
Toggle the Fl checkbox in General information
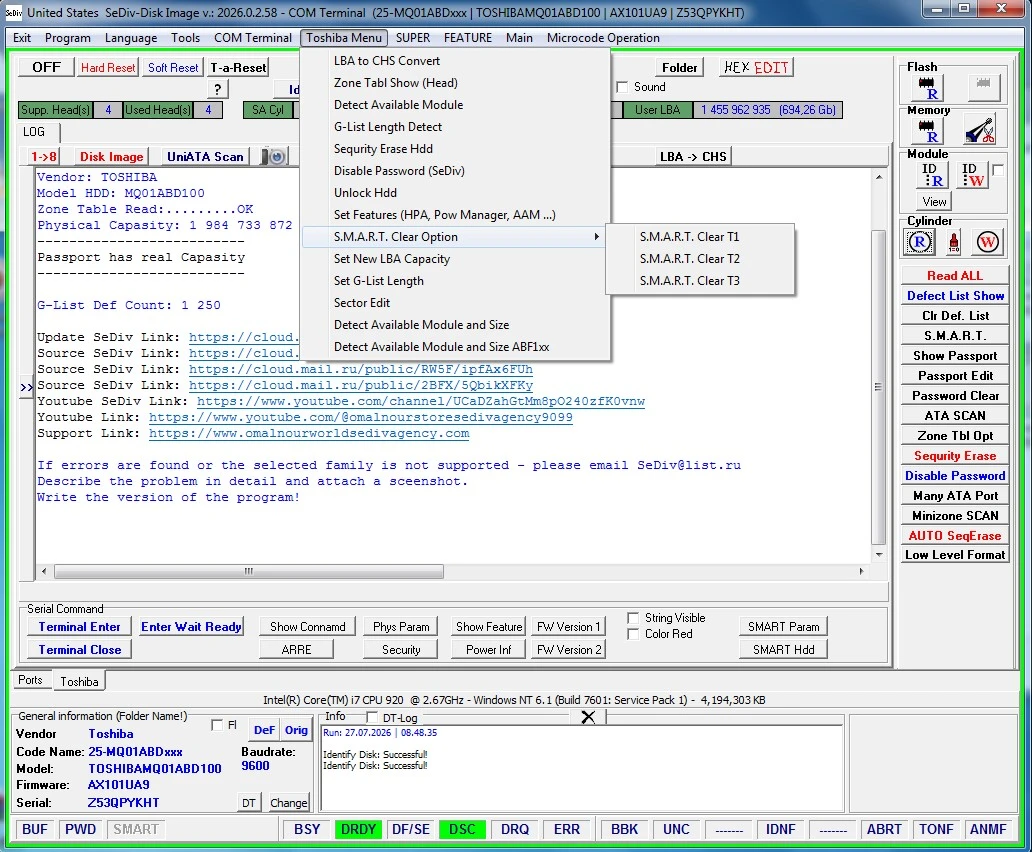click(x=217, y=725)
